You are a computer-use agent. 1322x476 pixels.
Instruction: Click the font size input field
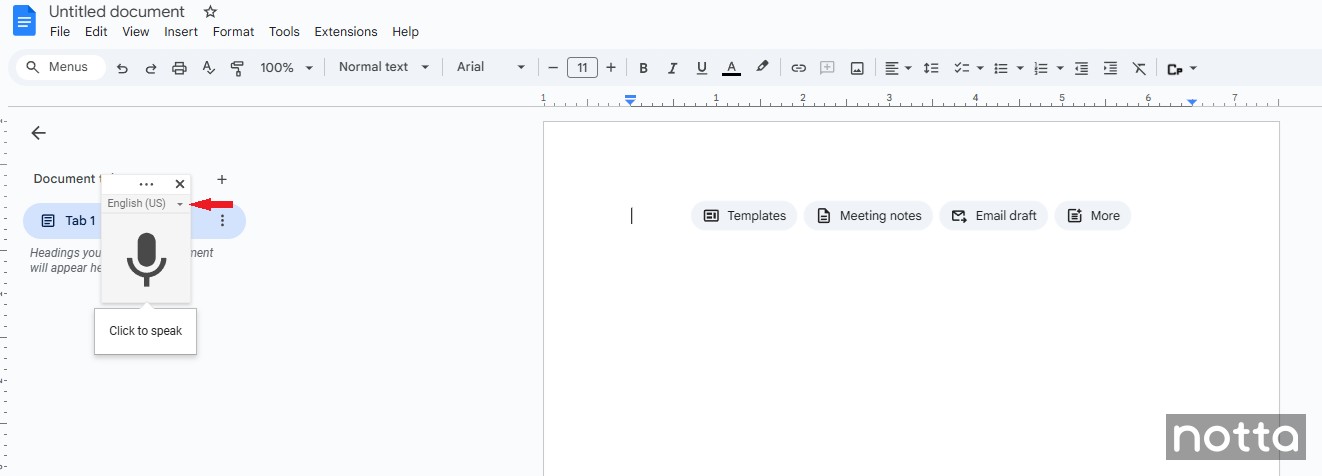tap(582, 68)
